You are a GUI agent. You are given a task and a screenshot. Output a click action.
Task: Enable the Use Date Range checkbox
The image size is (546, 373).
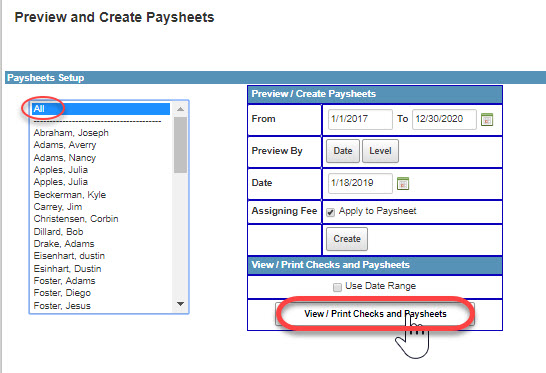coord(337,287)
